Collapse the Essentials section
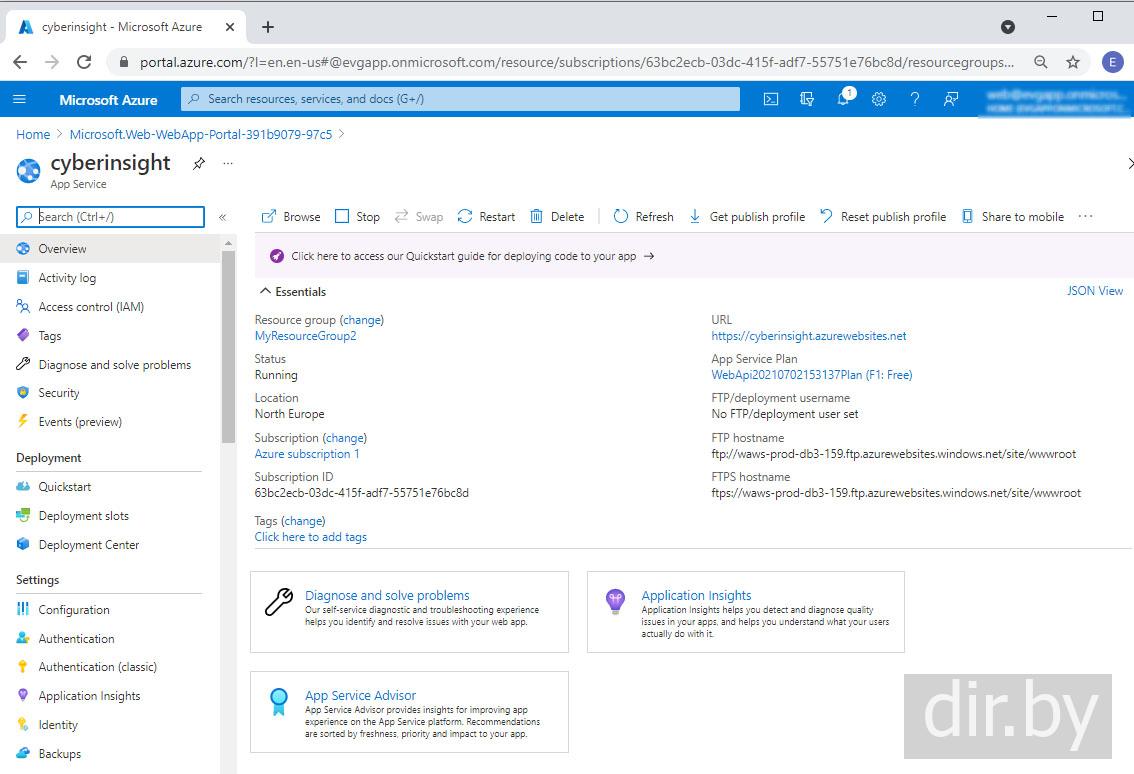 pos(265,292)
